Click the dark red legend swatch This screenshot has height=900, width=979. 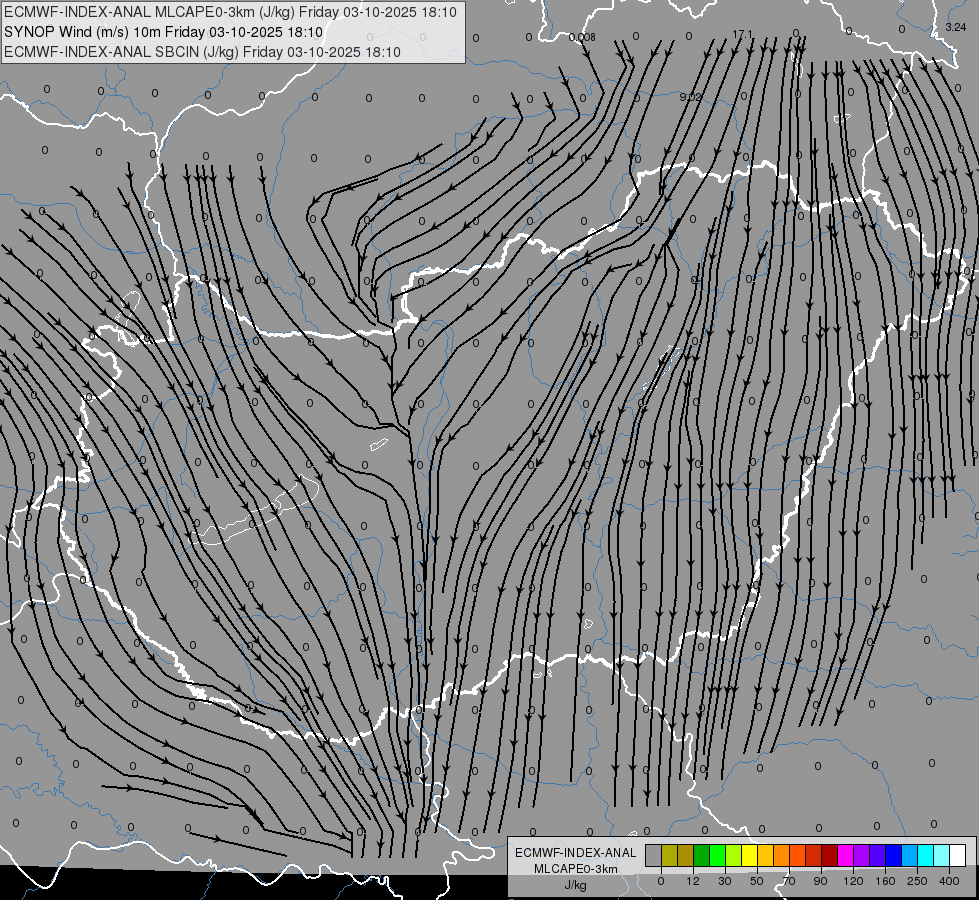[830, 856]
